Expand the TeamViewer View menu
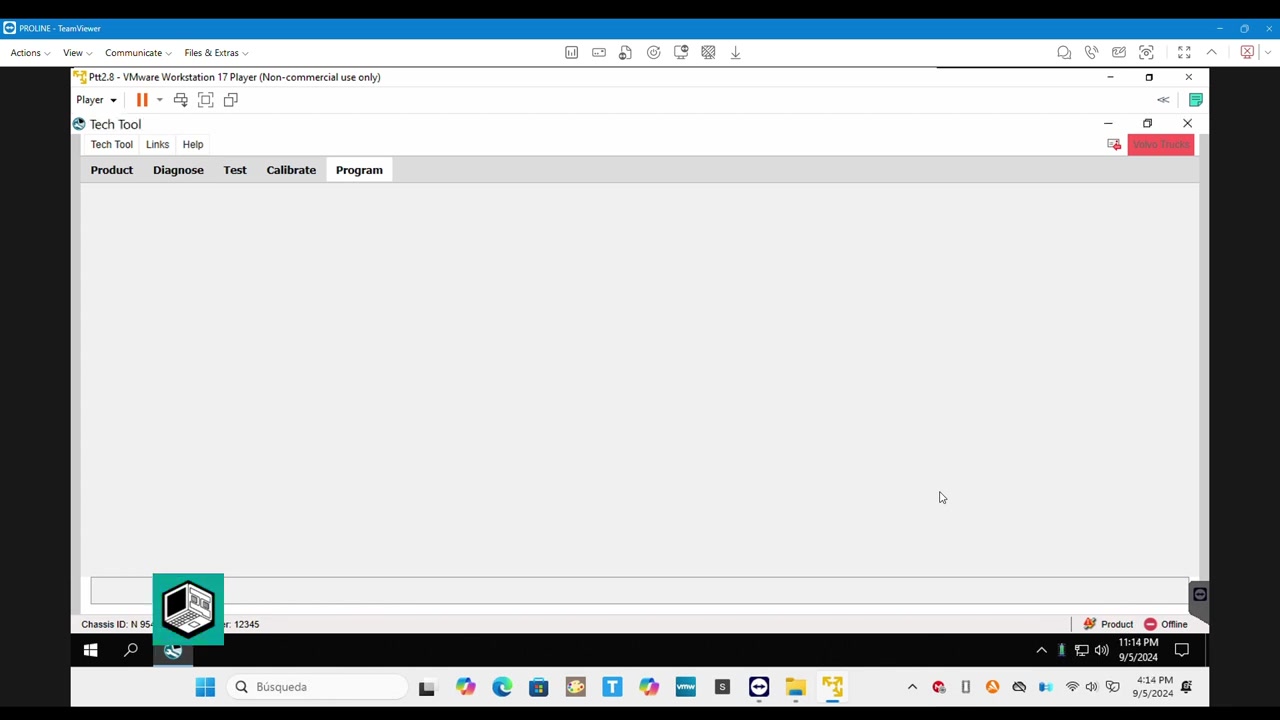 (x=77, y=53)
